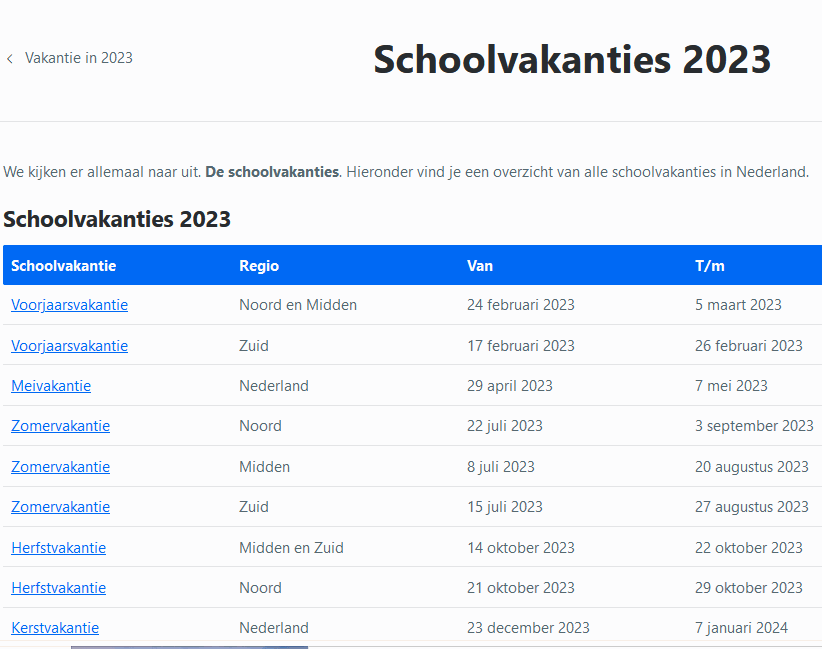Go back to Vakantie in 2023
Screen dimensions: 822x649
click(x=78, y=58)
